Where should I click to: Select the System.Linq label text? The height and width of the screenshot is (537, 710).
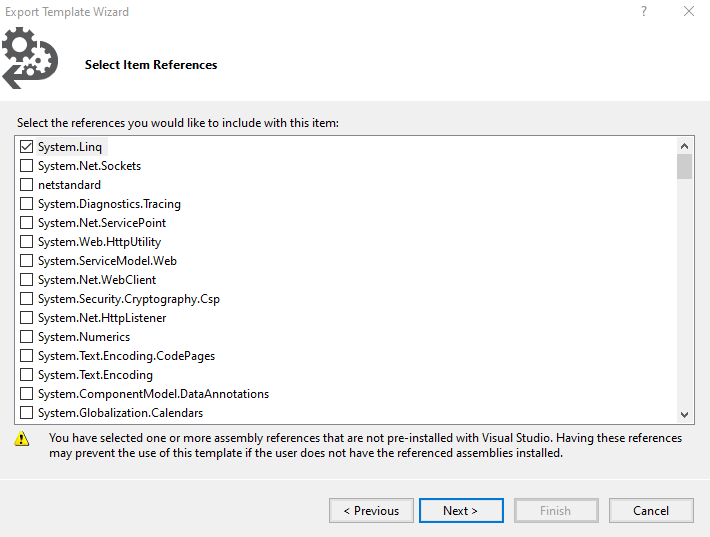pos(70,147)
